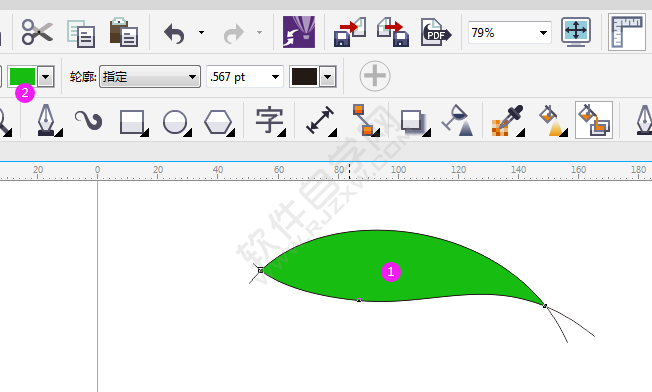652x392 pixels.
Task: Toggle the rulers display button
Action: [627, 32]
